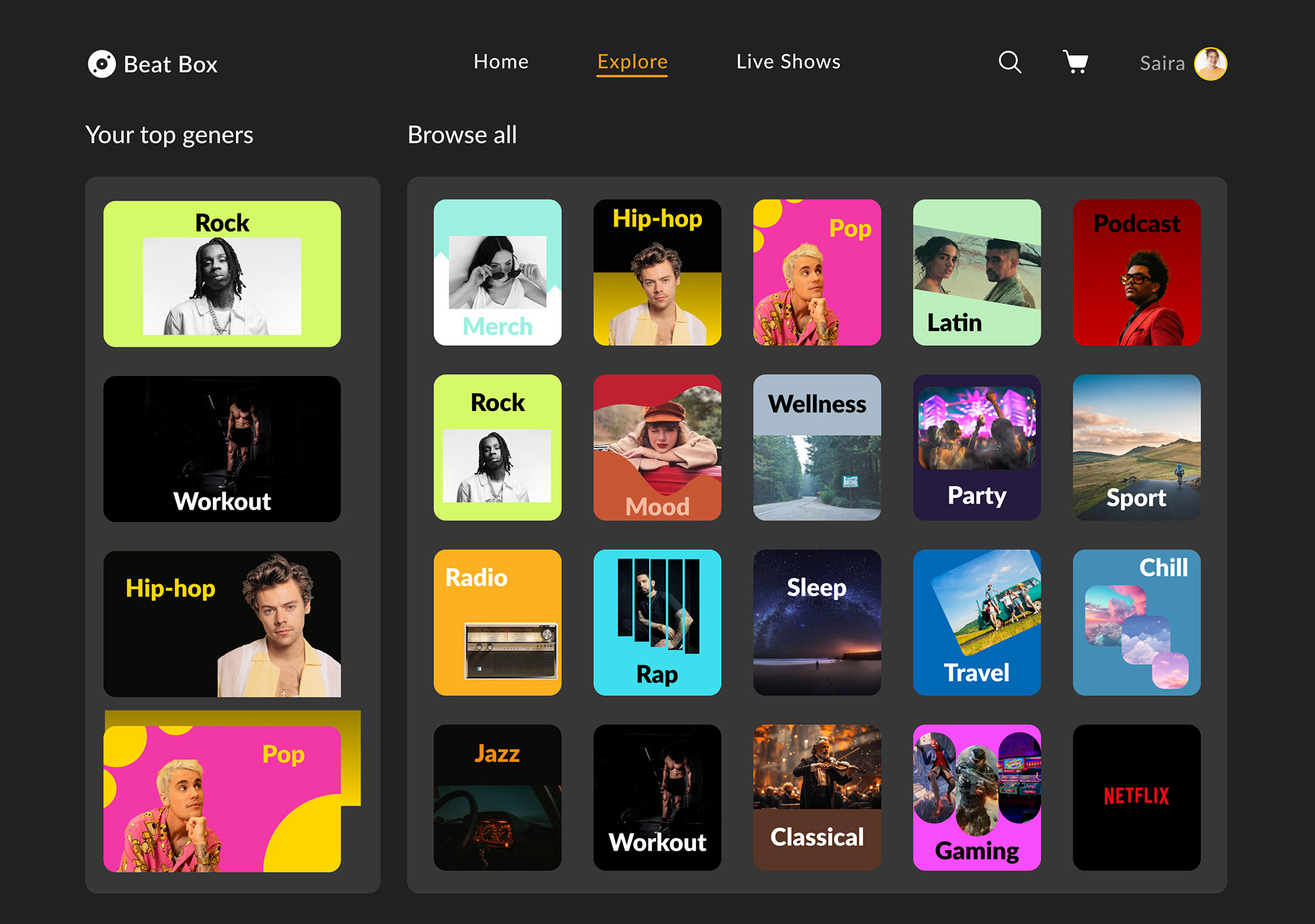Open the Classical genre tile

[817, 798]
